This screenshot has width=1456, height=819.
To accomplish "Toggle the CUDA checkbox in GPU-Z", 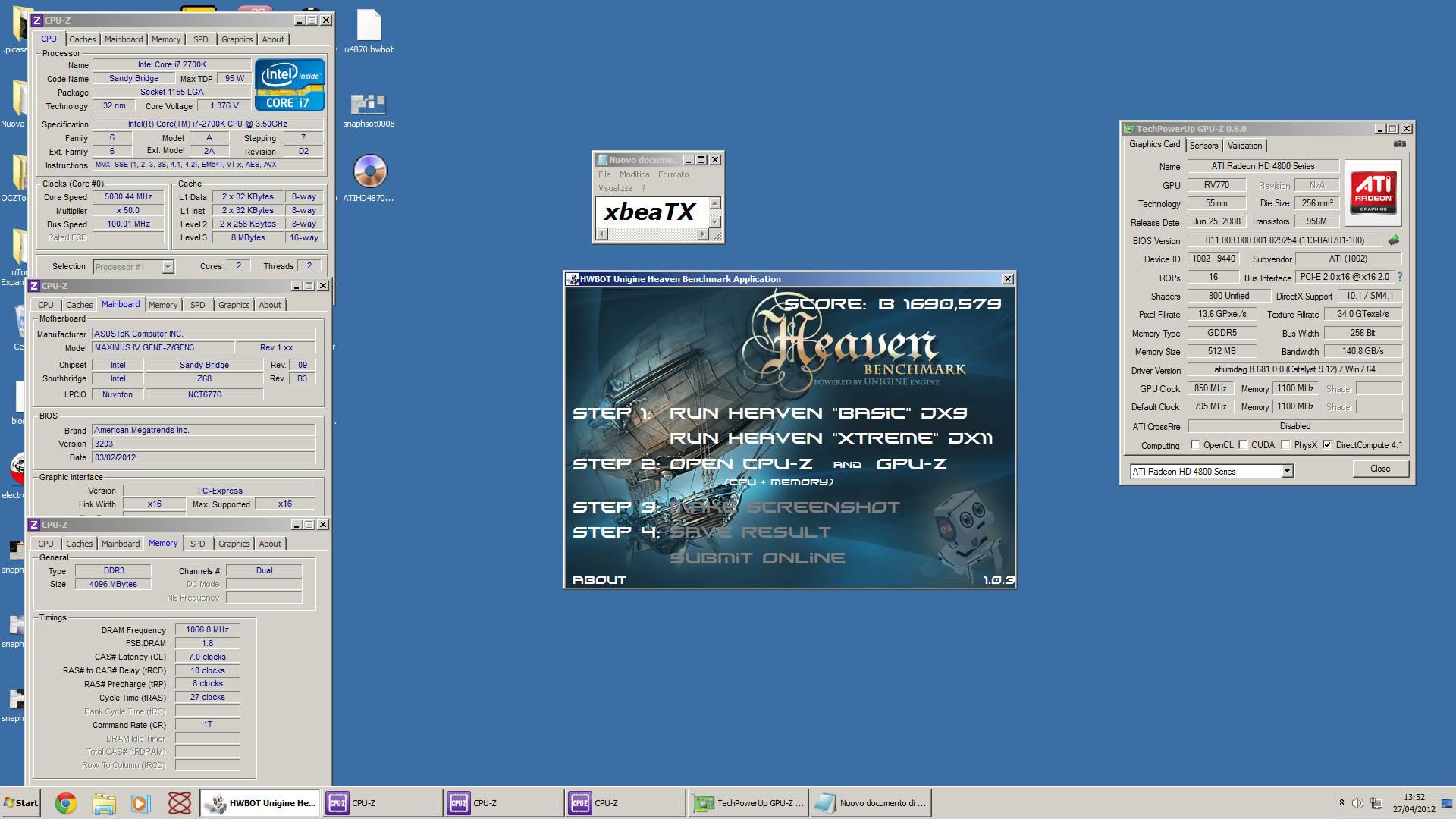I will point(1243,445).
